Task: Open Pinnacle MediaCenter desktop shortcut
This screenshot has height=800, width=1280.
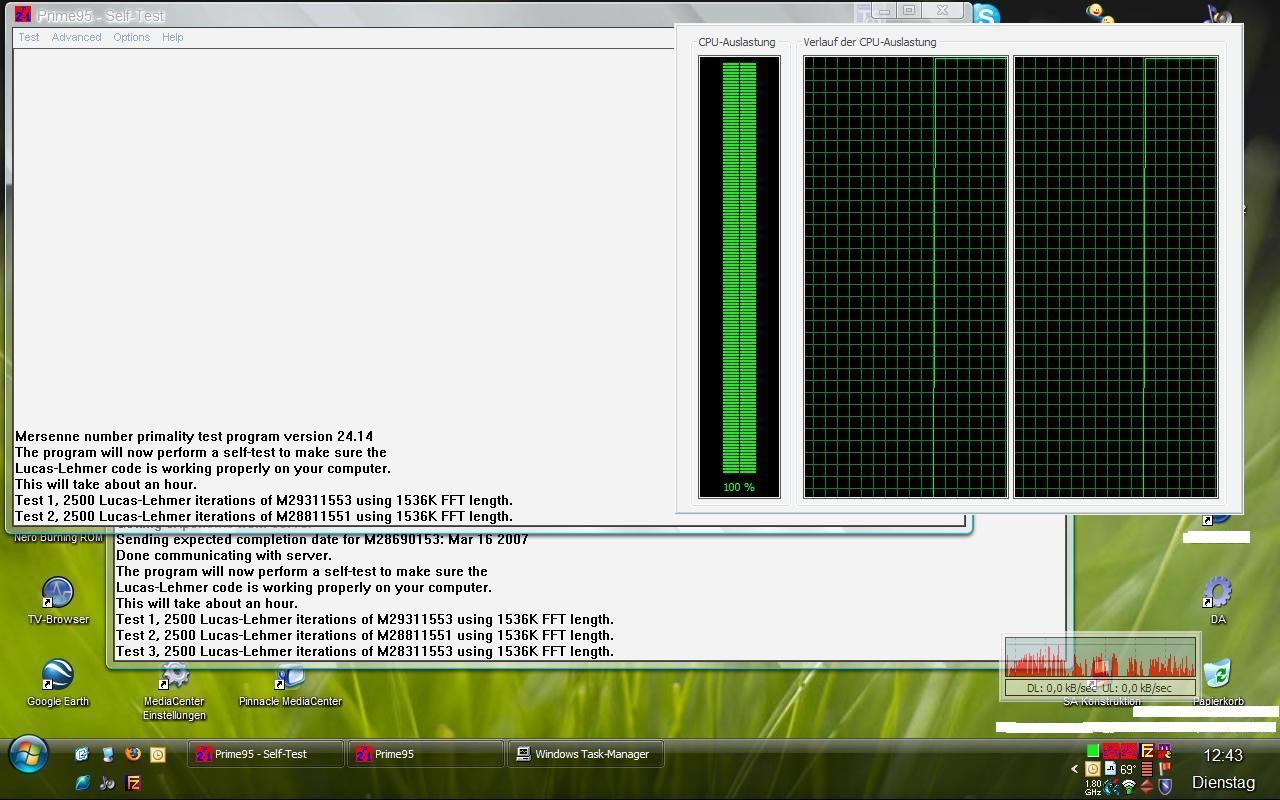Action: click(x=290, y=685)
